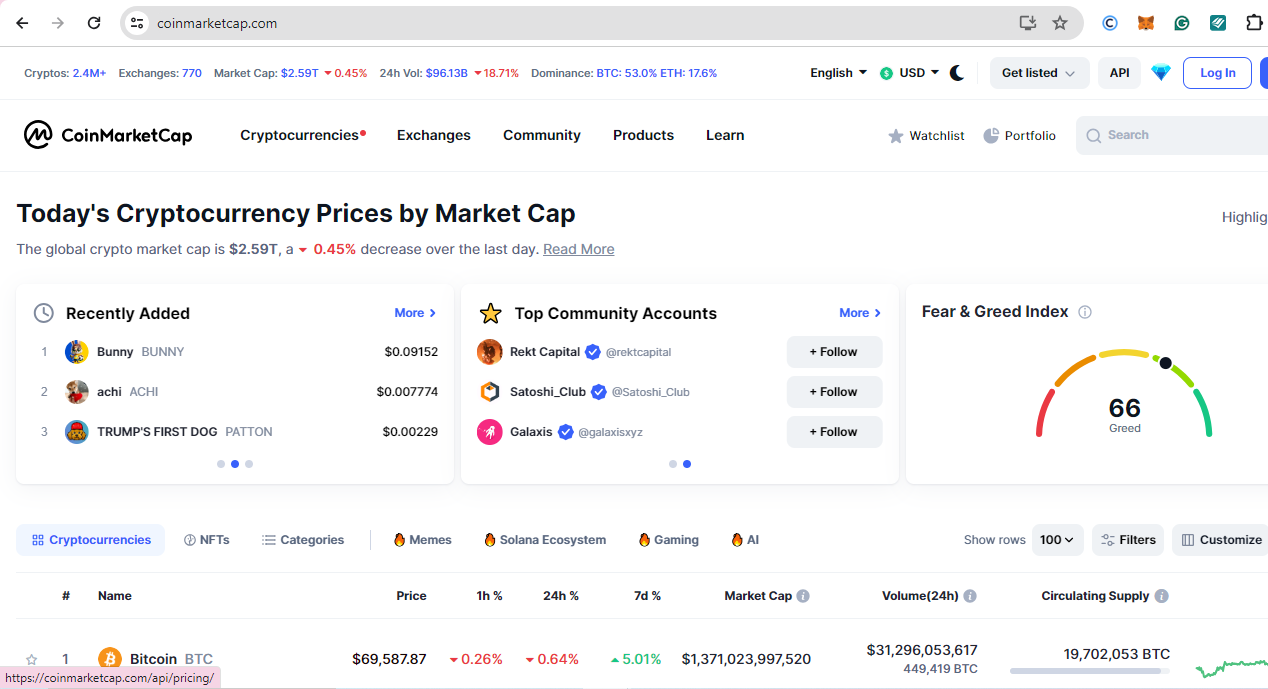Open the Products nav menu
Image resolution: width=1268 pixels, height=689 pixels.
[644, 135]
